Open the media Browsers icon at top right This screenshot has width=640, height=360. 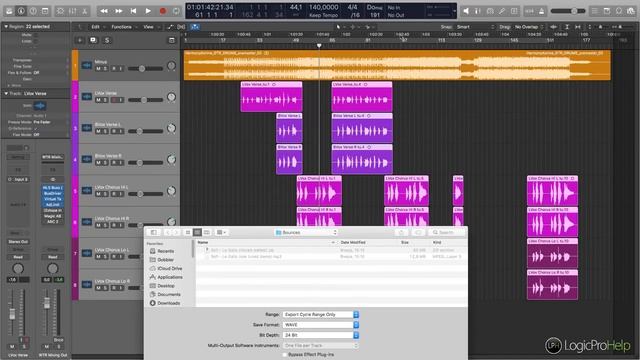click(631, 11)
